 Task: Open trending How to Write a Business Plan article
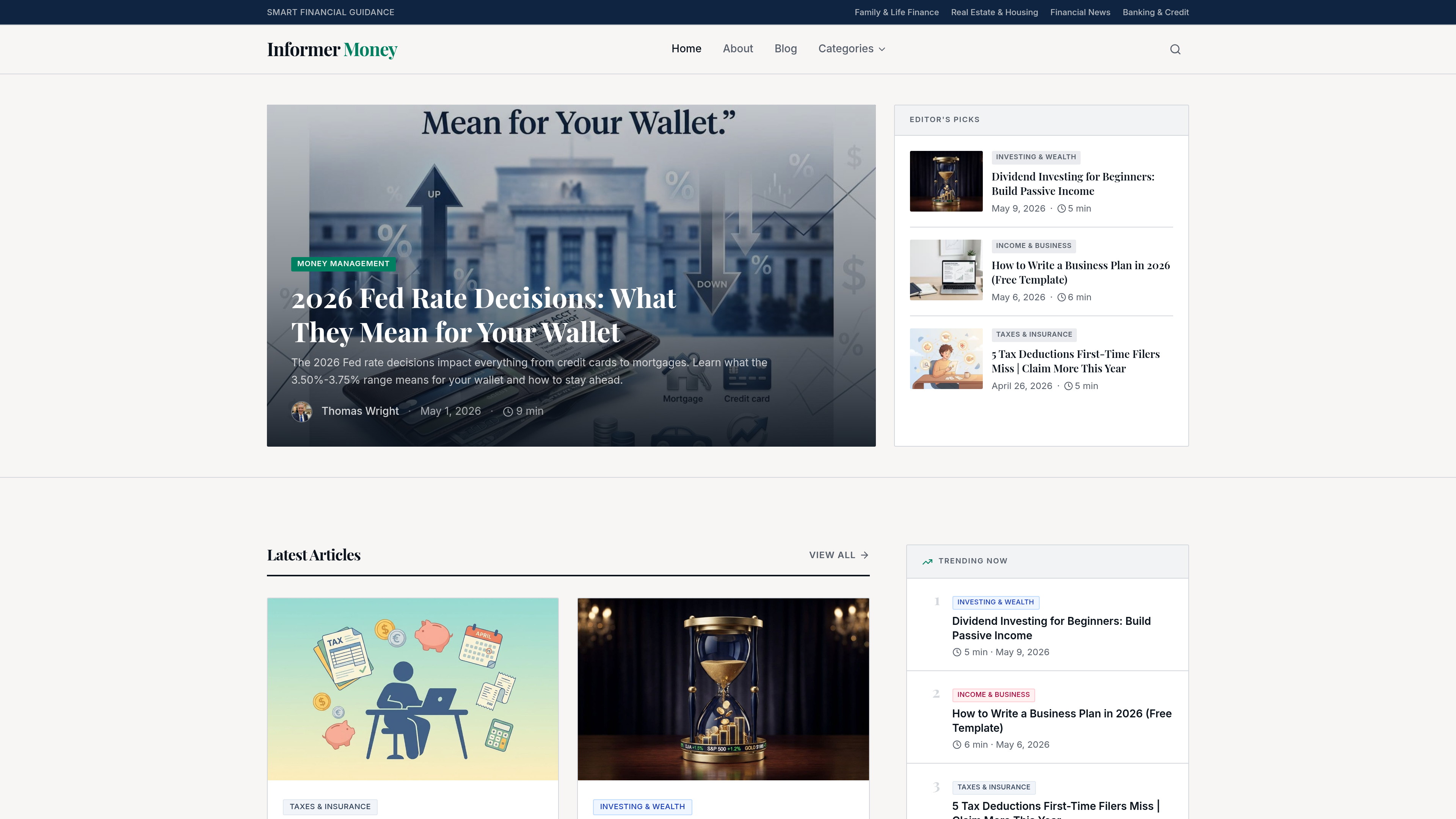click(x=1062, y=721)
